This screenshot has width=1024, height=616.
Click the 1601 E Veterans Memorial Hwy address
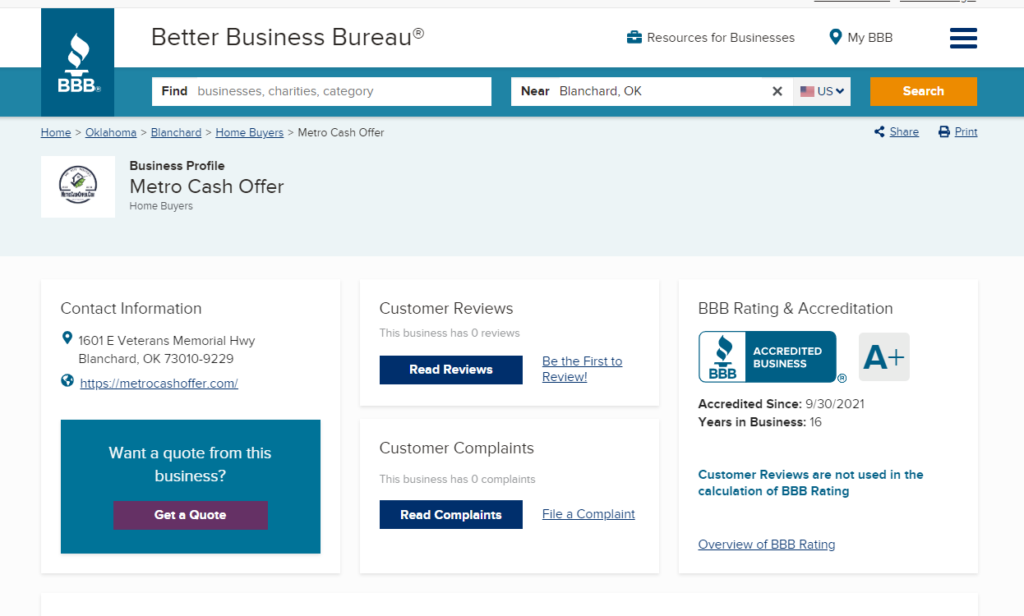click(167, 349)
